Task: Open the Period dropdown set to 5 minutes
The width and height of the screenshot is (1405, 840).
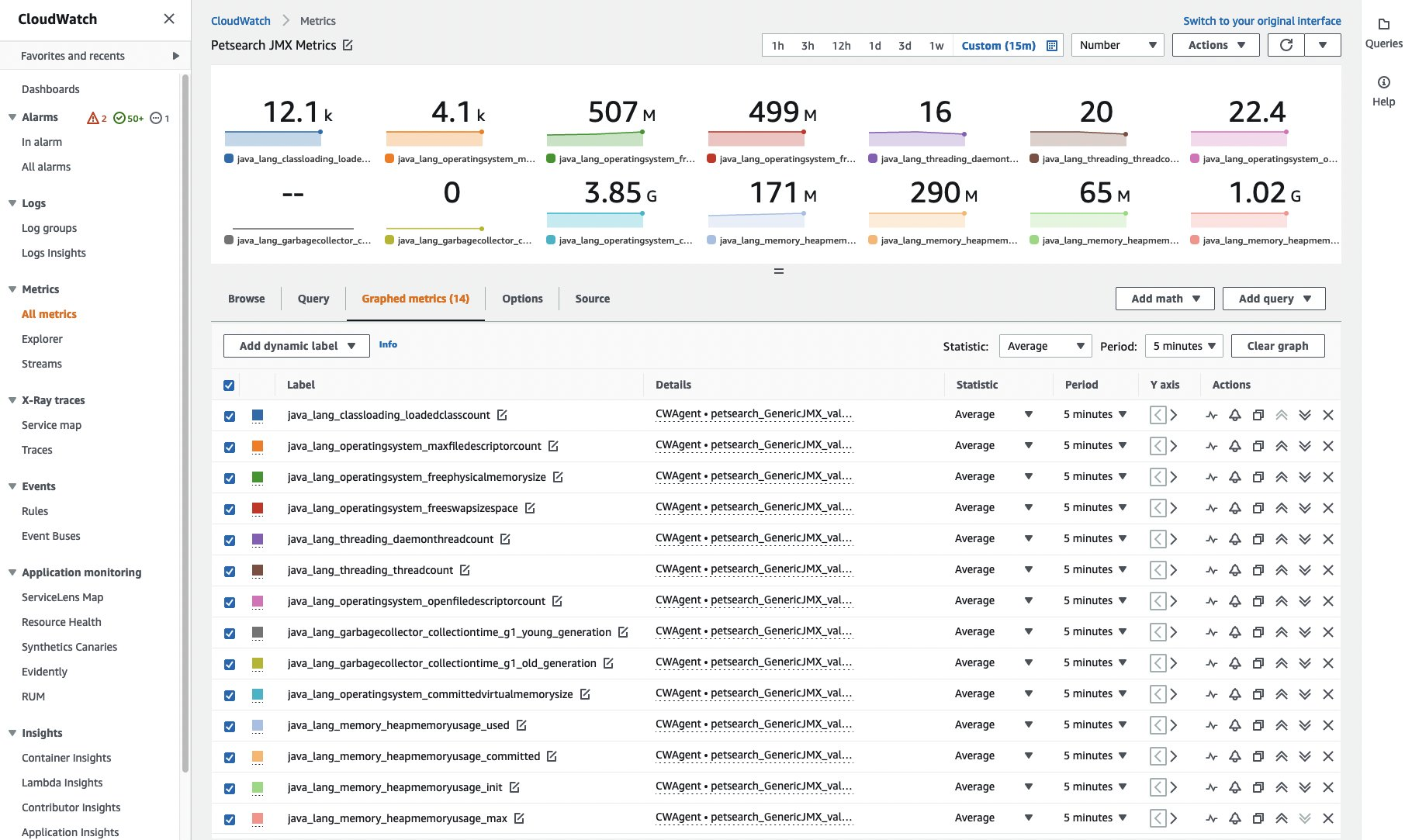Action: [x=1183, y=346]
